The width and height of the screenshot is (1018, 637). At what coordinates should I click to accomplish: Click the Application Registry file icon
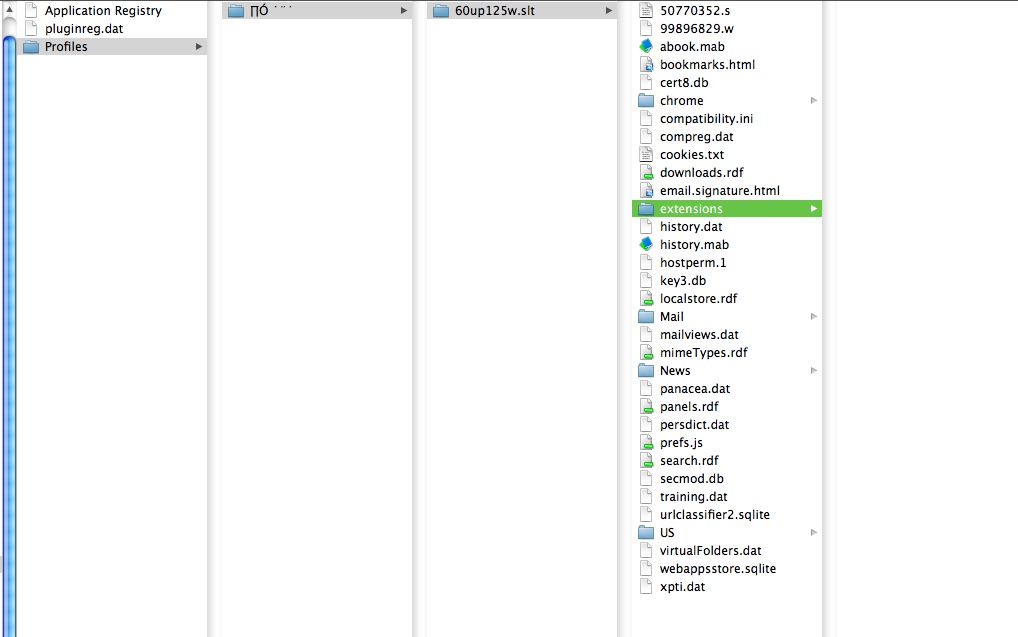click(x=31, y=10)
